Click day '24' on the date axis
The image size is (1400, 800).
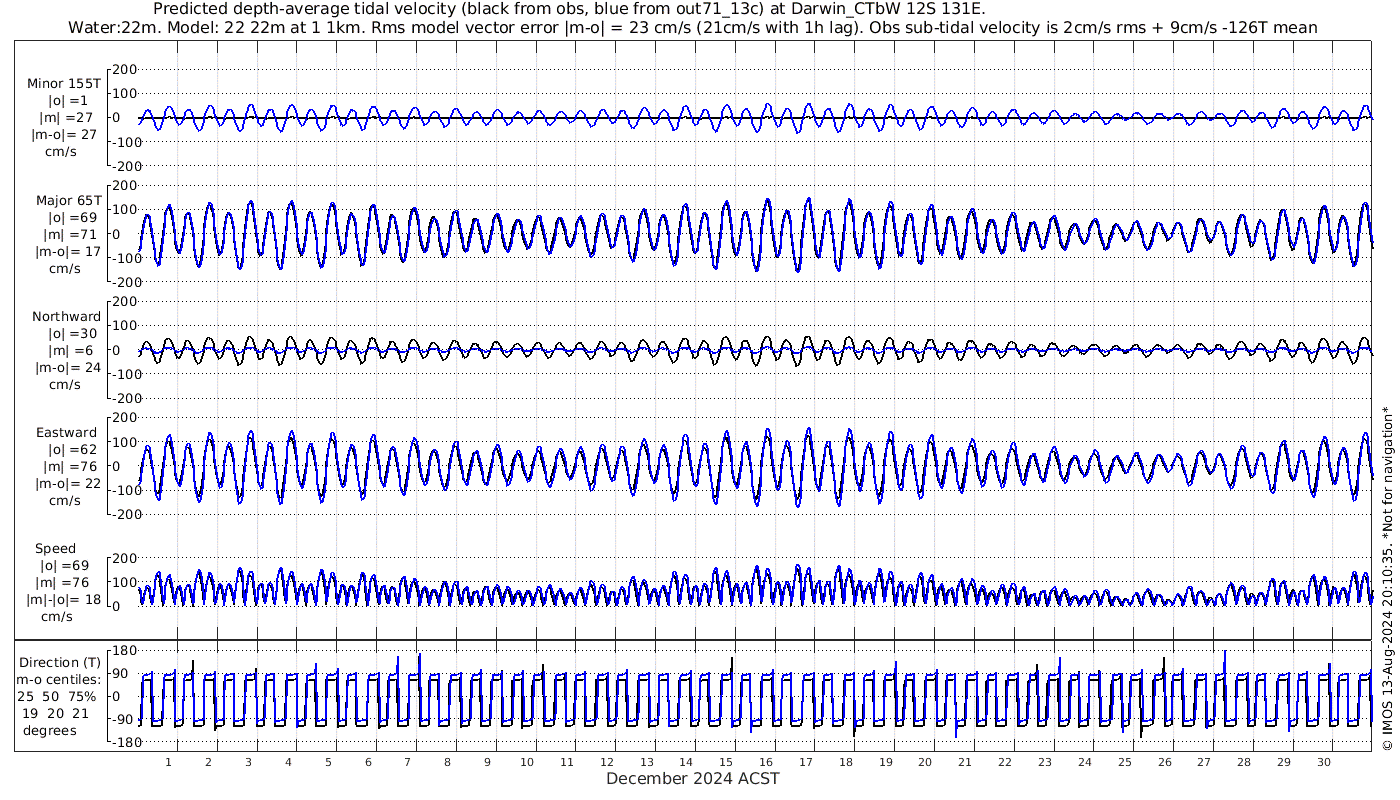click(x=1085, y=763)
